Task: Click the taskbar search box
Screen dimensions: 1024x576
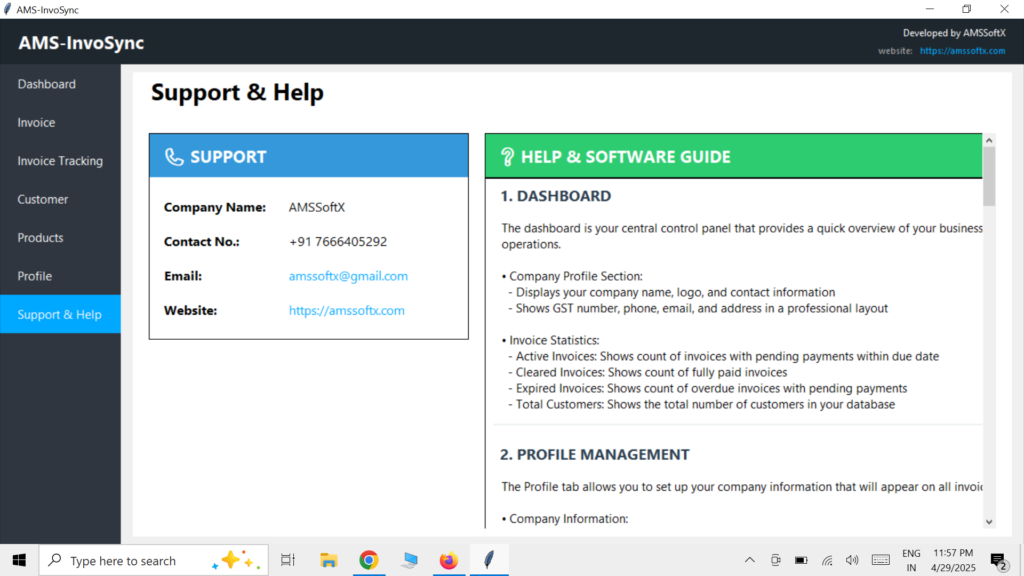Action: pyautogui.click(x=153, y=560)
